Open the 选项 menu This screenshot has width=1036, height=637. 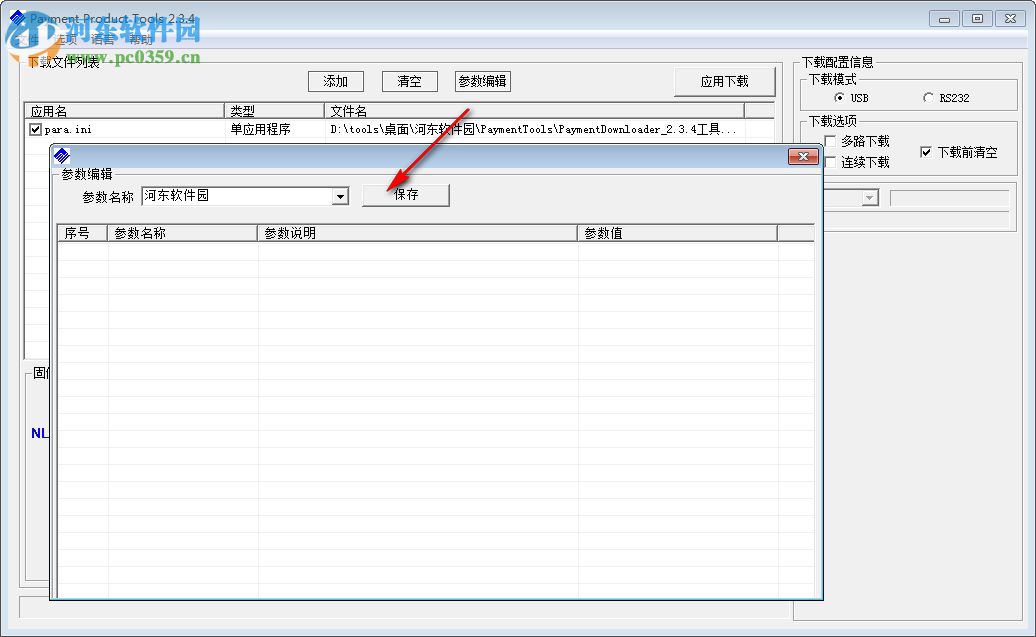coord(67,37)
